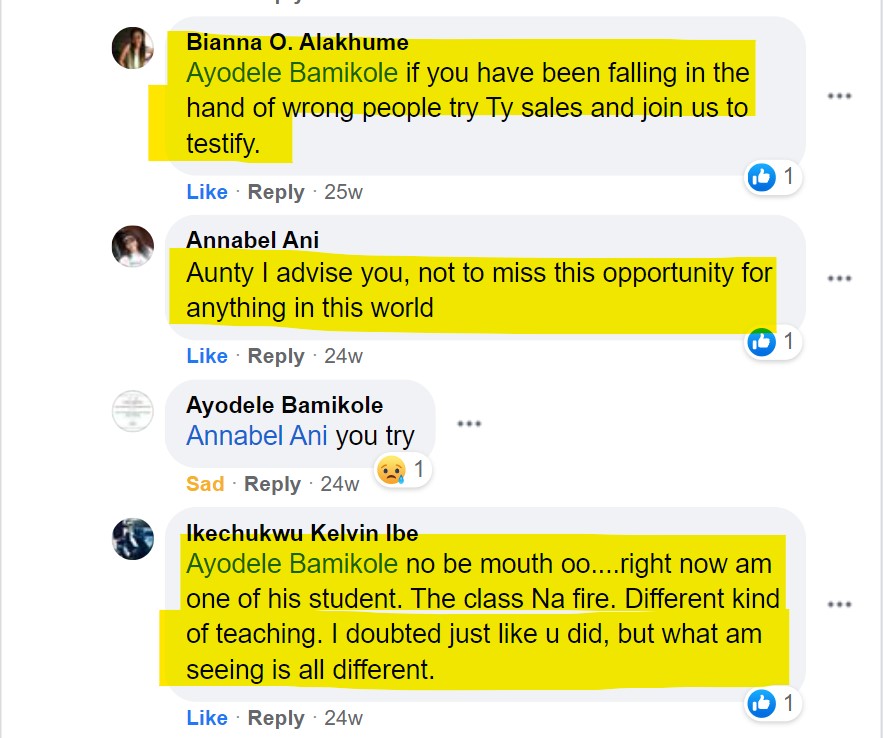Reply to Bianna O. Alakhume's comment
This screenshot has height=738, width=883.
[x=276, y=192]
